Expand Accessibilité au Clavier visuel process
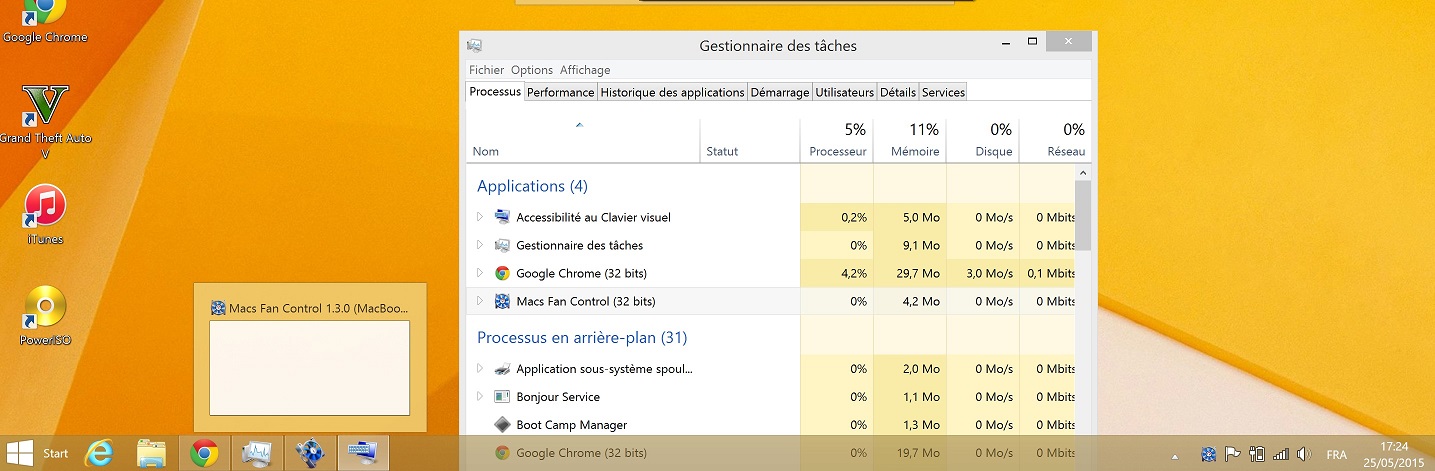Viewport: 1435px width, 471px height. pyautogui.click(x=479, y=217)
